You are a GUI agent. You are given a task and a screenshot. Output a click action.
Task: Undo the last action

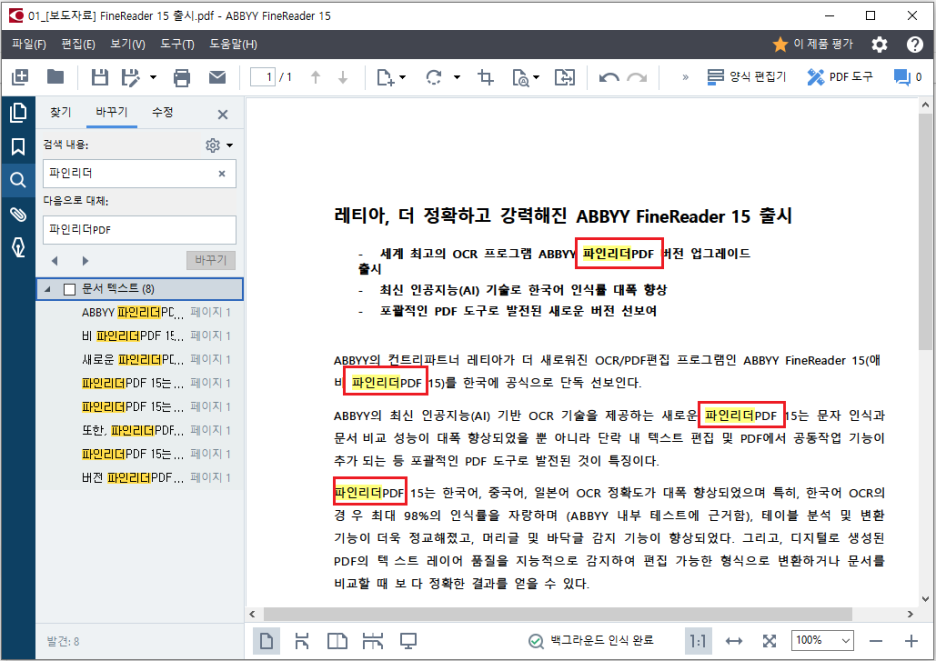[609, 78]
